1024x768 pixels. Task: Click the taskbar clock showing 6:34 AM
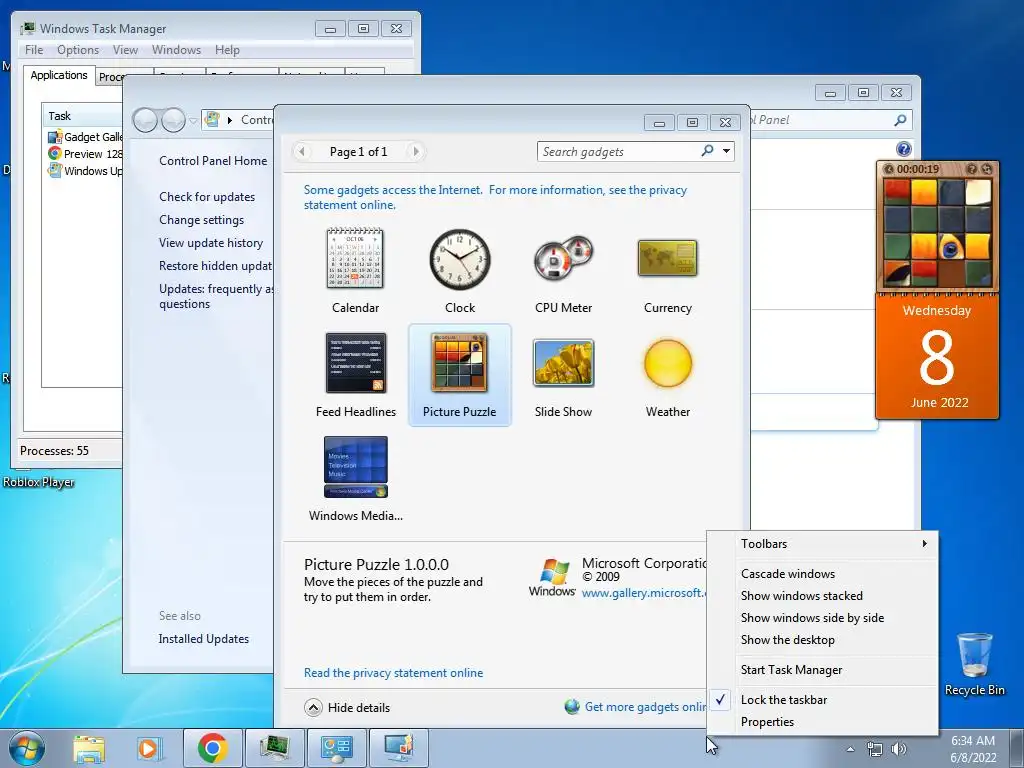click(x=973, y=749)
